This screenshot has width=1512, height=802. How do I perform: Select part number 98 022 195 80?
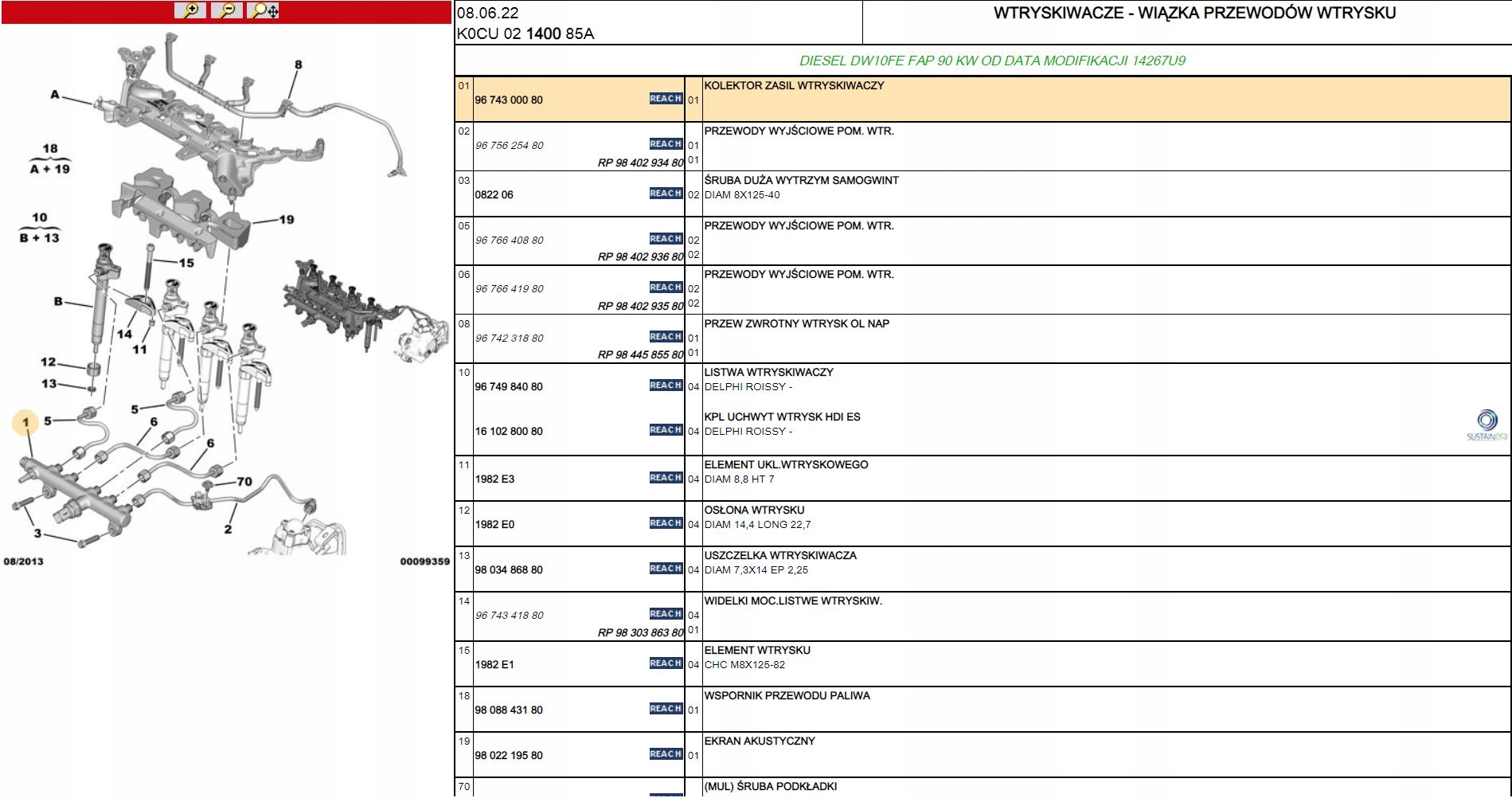point(509,756)
